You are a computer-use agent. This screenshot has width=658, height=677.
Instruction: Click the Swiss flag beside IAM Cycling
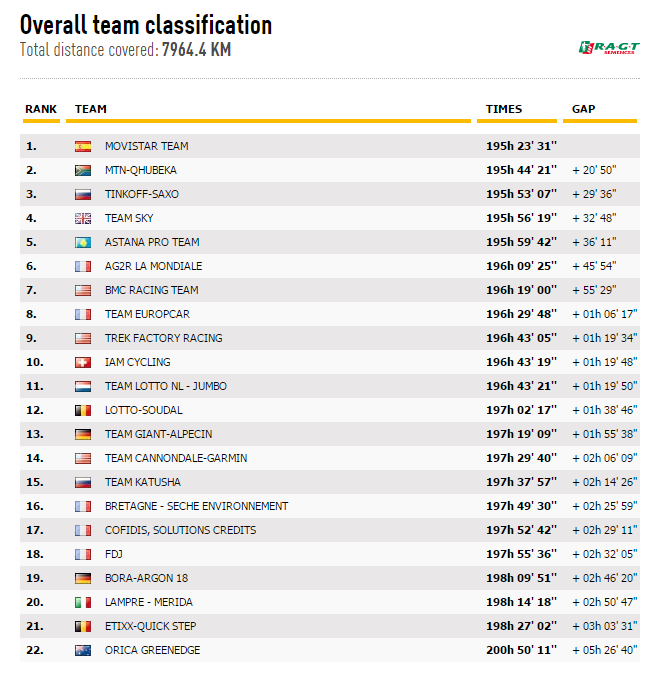(83, 362)
